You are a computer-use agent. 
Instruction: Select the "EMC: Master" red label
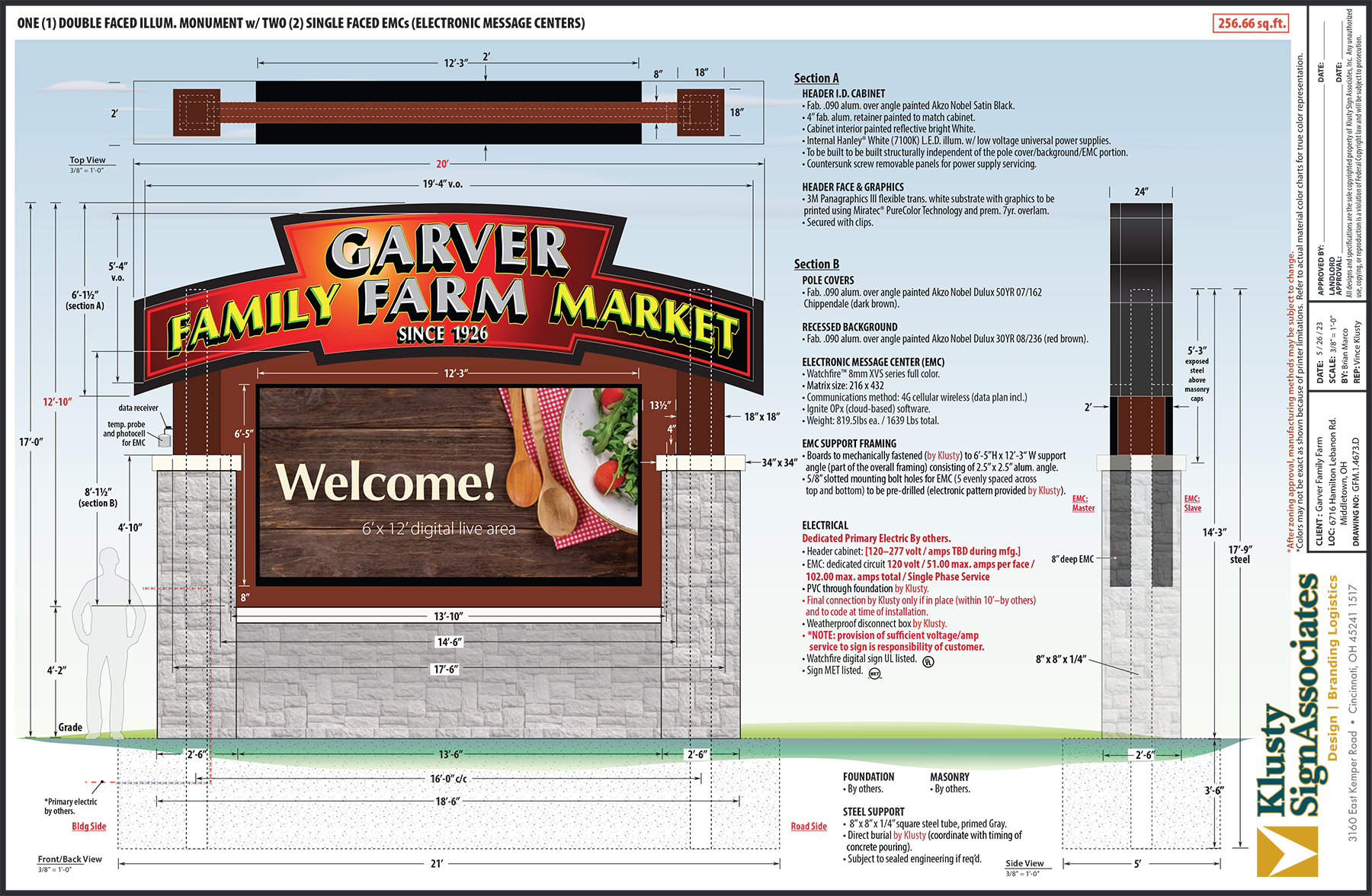point(1083,504)
